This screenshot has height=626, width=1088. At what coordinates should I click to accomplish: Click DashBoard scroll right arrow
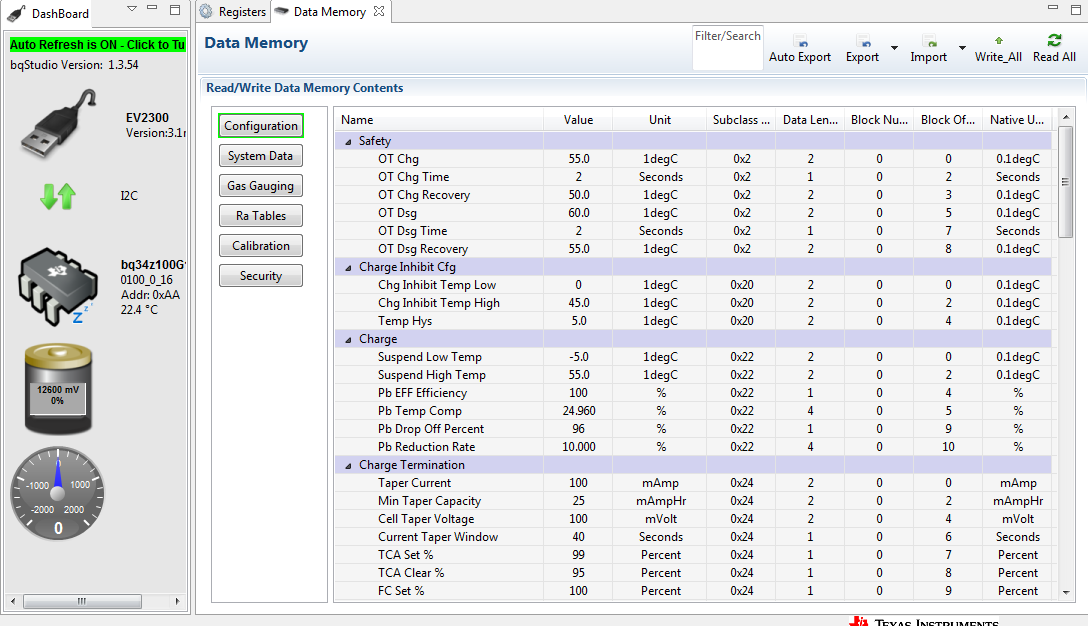click(x=178, y=601)
